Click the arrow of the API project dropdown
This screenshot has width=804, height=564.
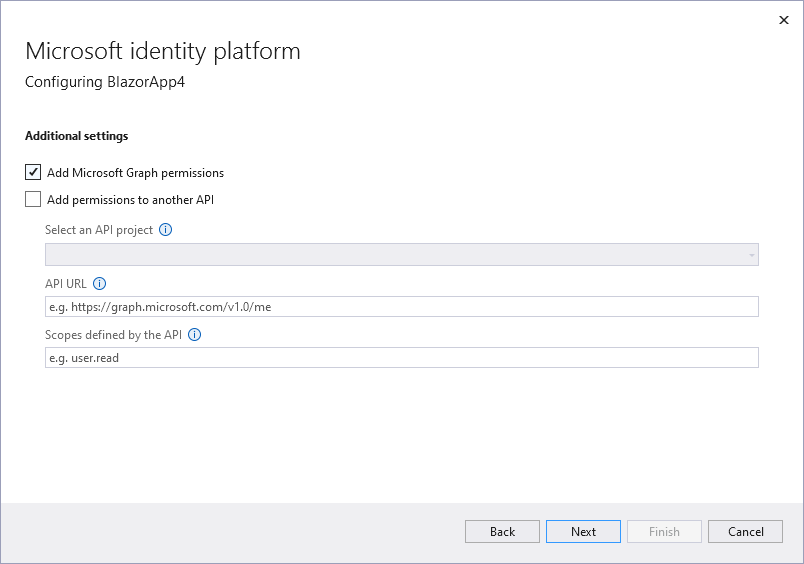tap(751, 255)
